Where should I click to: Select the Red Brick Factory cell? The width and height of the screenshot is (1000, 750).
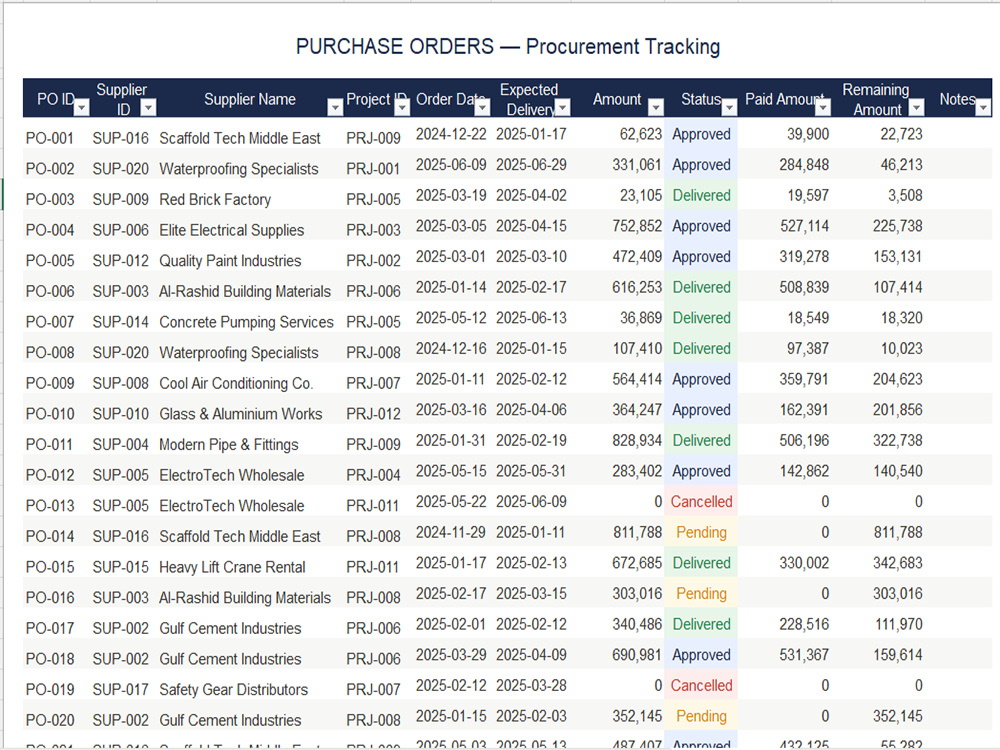[215, 200]
